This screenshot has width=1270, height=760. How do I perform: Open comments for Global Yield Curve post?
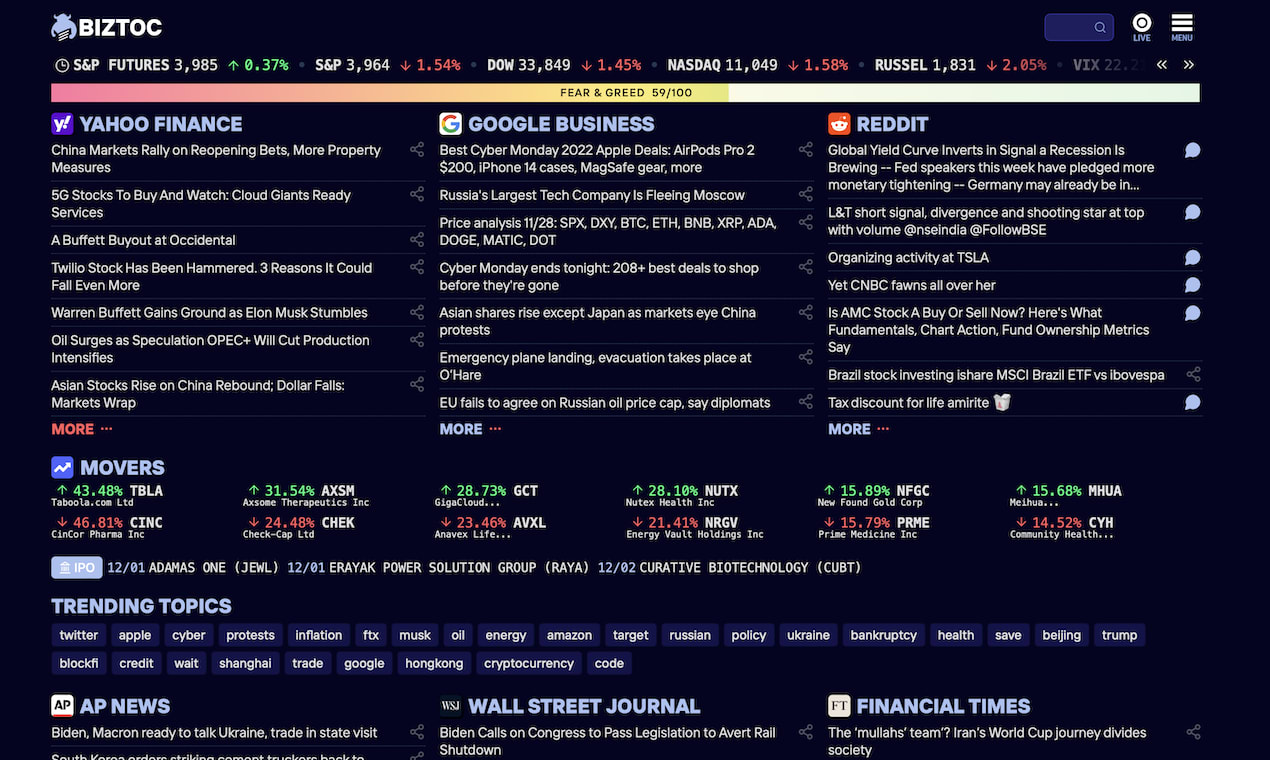(x=1193, y=150)
